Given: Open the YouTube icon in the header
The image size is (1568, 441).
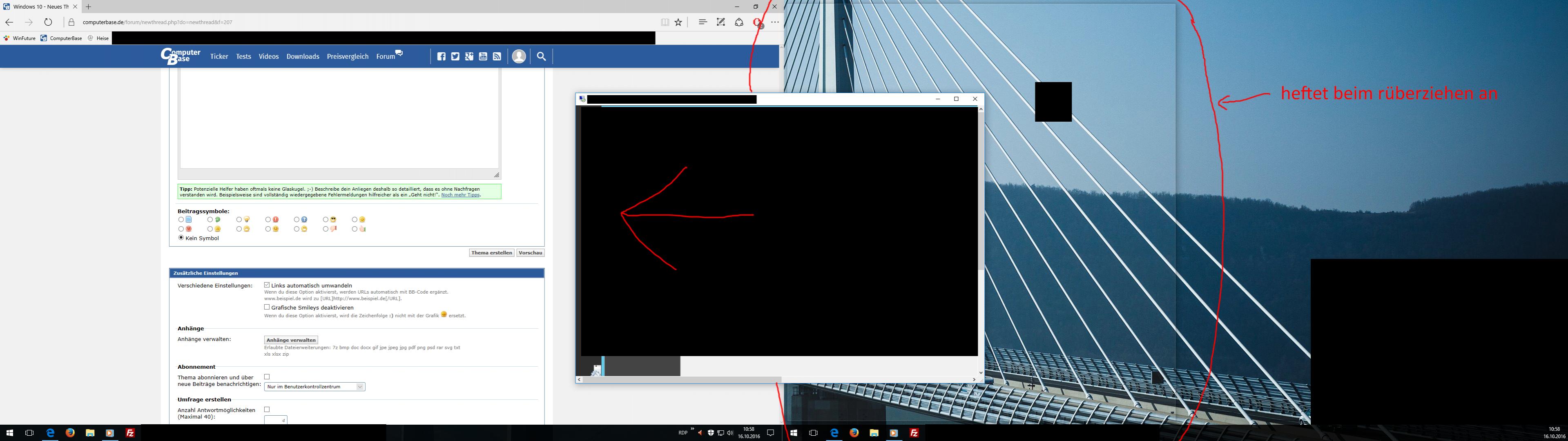Looking at the screenshot, I should point(483,57).
